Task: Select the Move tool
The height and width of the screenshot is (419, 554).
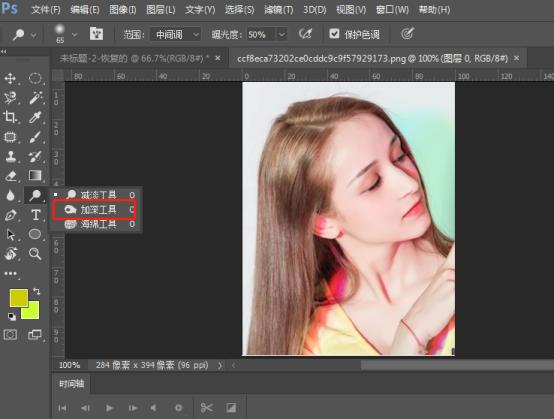Action: (10, 78)
